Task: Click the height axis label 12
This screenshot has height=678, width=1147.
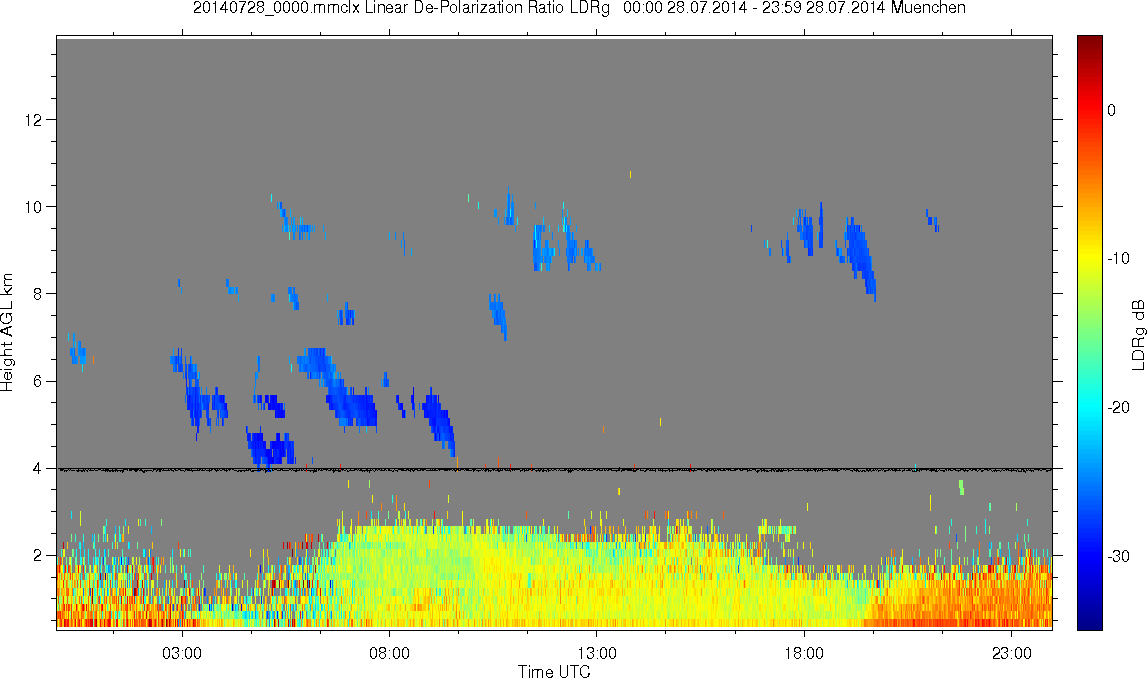Action: 33,120
